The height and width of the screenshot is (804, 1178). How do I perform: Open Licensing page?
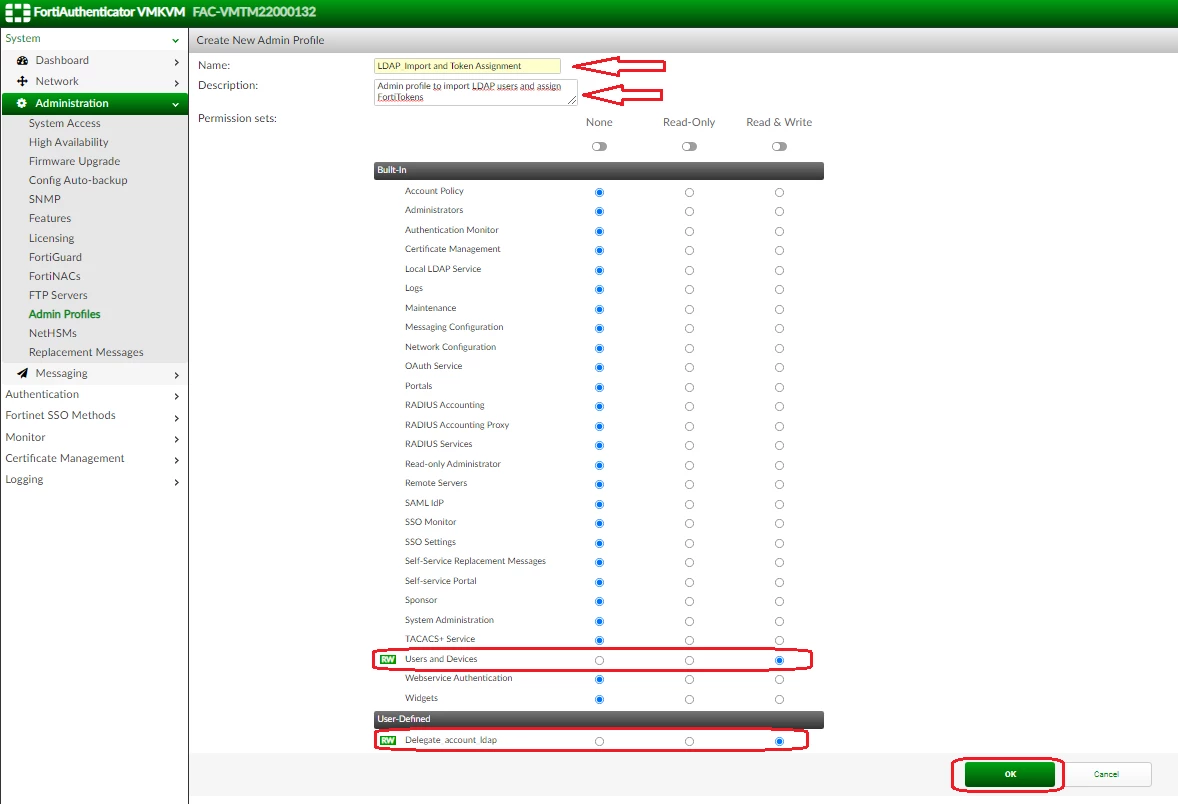pyautogui.click(x=51, y=238)
